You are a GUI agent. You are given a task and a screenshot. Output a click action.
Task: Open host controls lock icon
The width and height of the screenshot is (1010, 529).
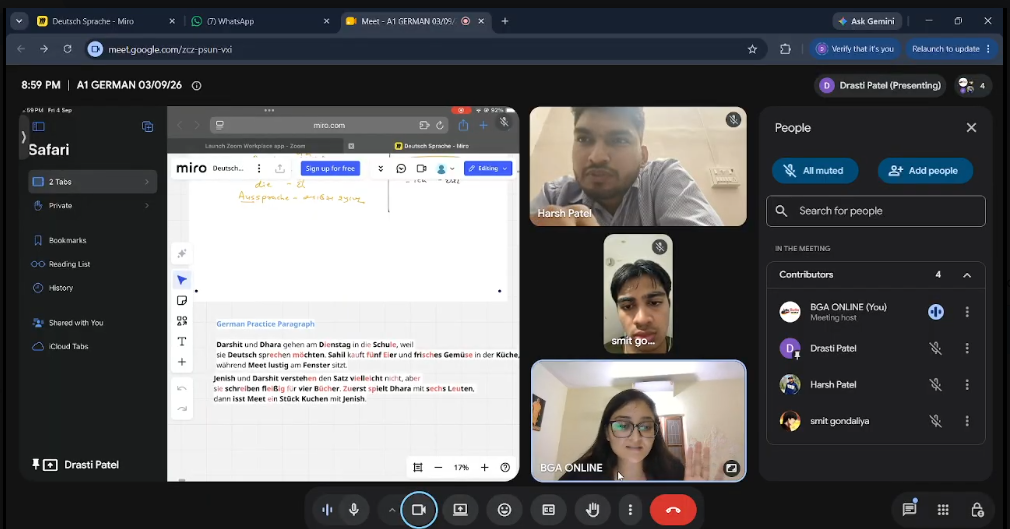(x=977, y=510)
